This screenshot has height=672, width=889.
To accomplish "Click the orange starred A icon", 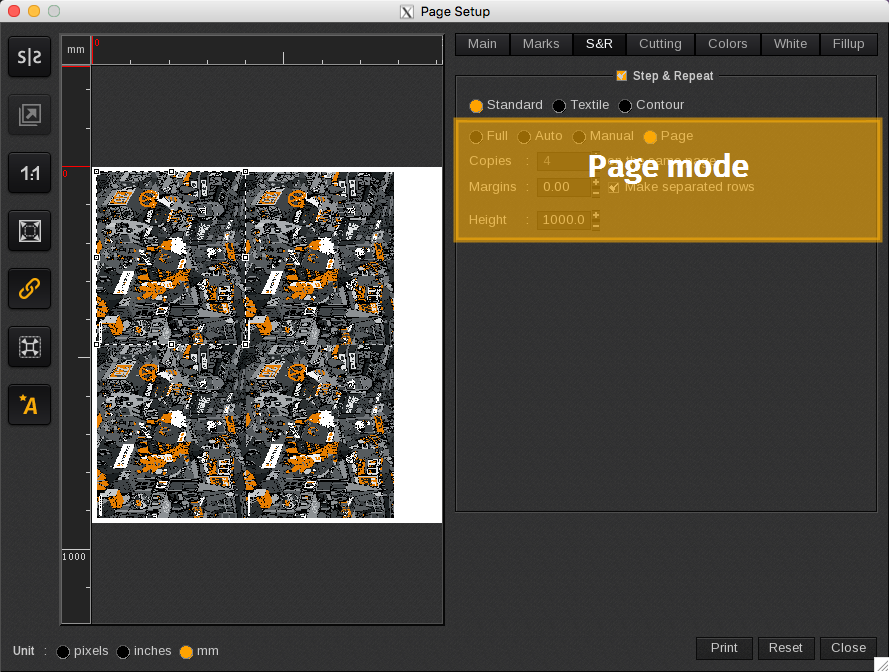I will coord(30,405).
